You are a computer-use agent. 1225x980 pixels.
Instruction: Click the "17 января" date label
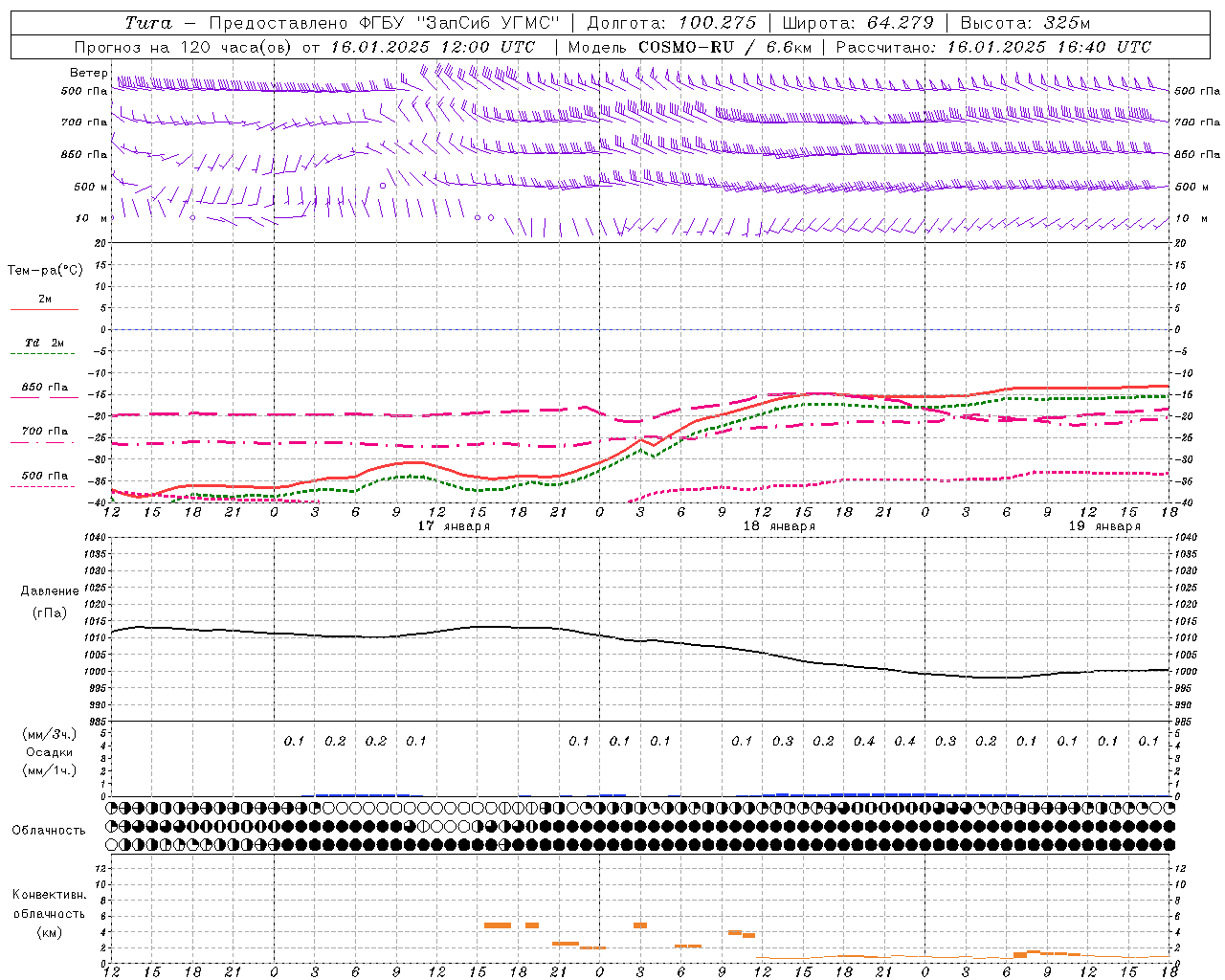tap(454, 526)
